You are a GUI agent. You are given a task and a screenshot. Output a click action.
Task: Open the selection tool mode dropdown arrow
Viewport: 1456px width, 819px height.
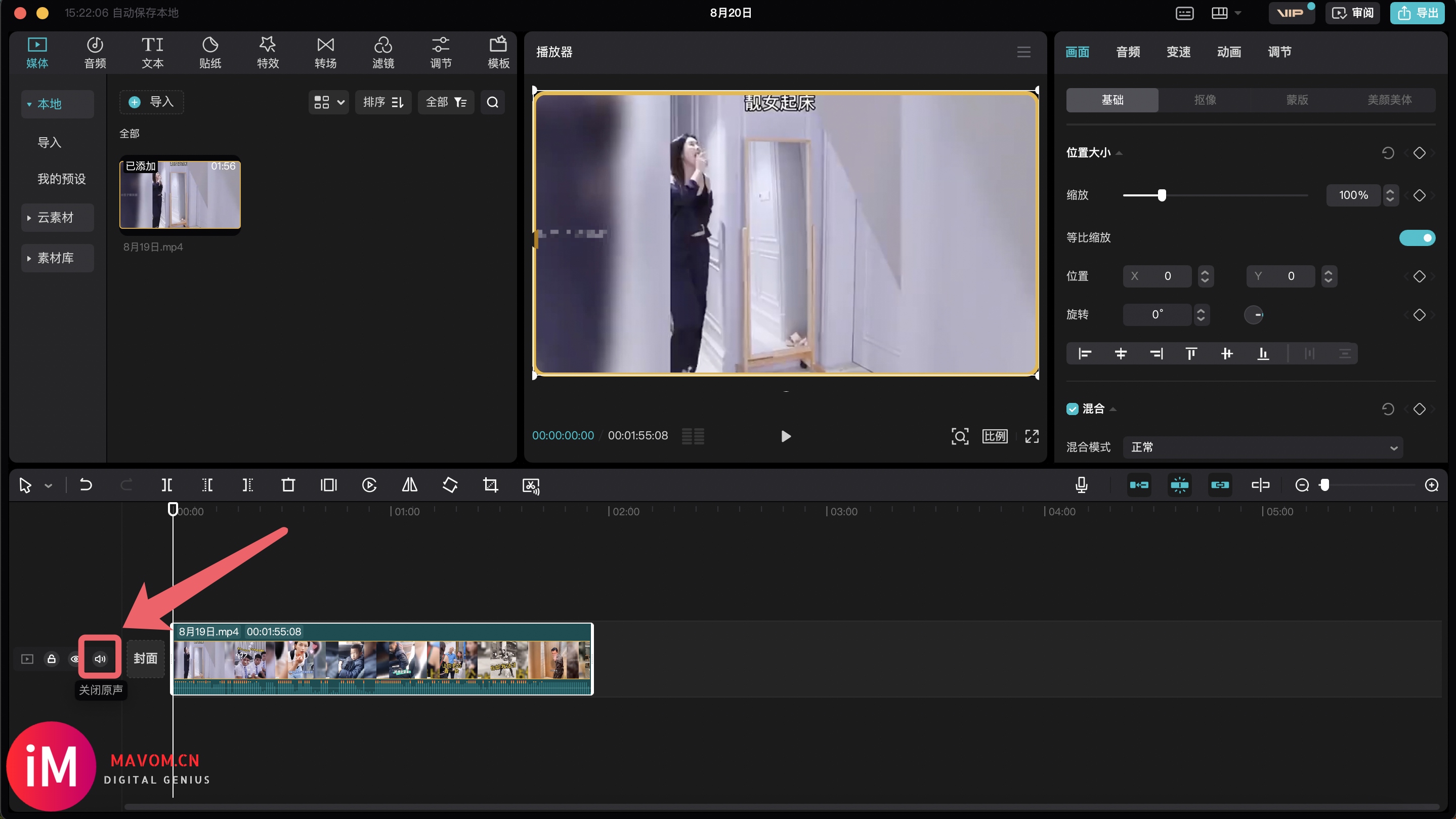tap(48, 485)
